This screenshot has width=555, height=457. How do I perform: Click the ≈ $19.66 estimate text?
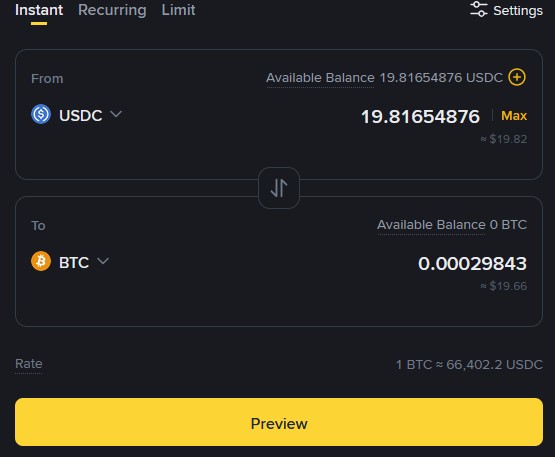pyautogui.click(x=503, y=286)
